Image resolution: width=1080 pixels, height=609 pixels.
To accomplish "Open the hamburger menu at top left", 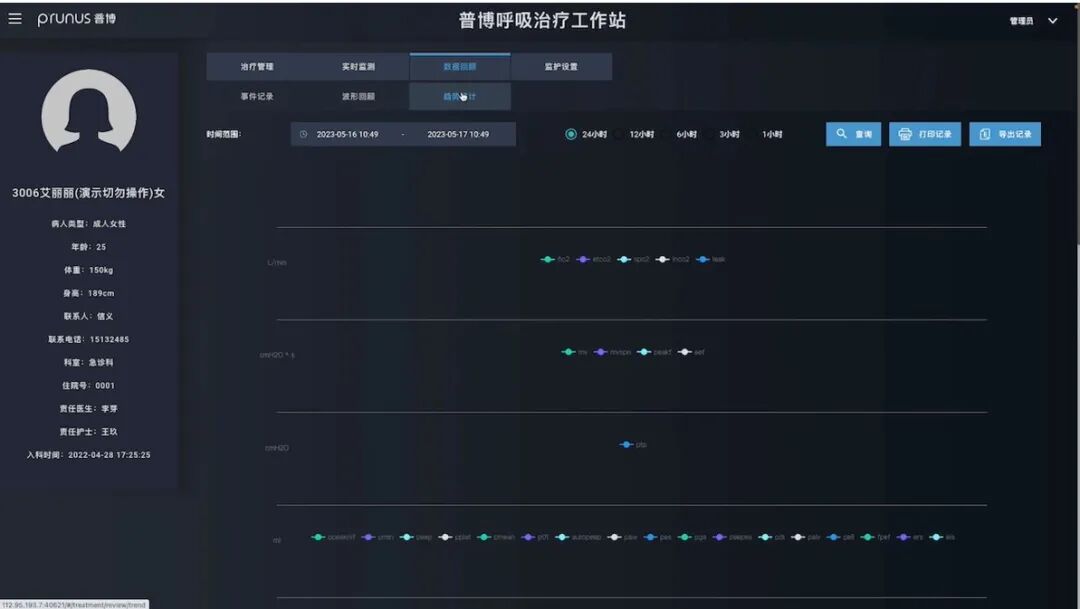I will click(x=14, y=17).
